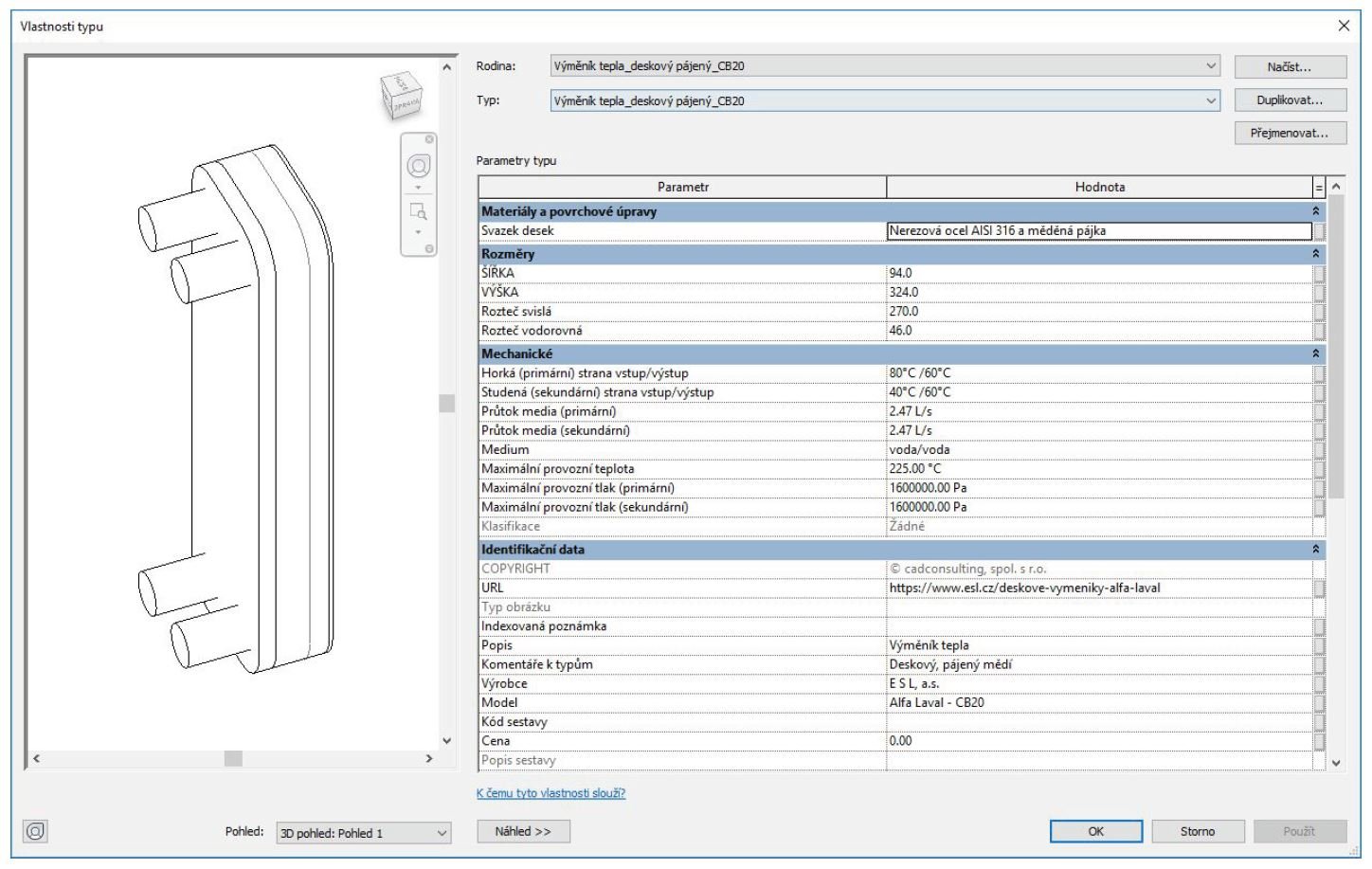Close the navigation bar with its X icon
1372x869 pixels.
pos(429,139)
